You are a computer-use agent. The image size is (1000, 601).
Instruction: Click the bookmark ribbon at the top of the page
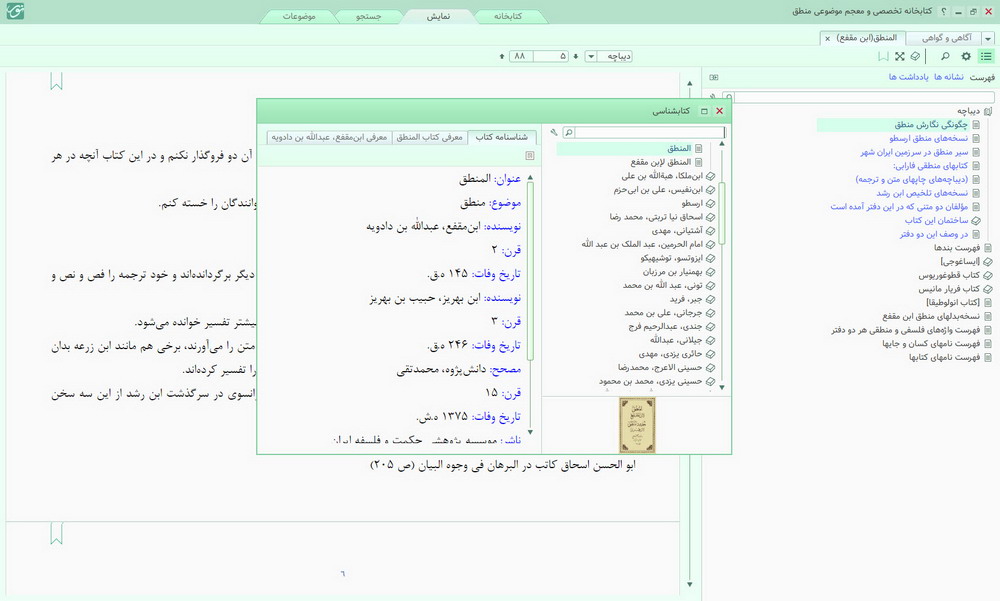coord(56,81)
